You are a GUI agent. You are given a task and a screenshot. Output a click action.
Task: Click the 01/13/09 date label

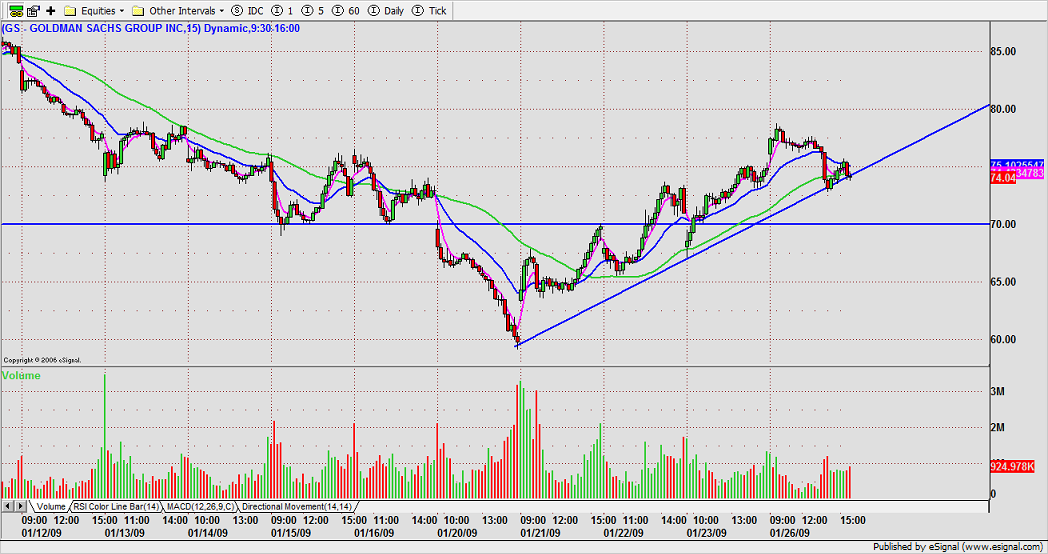[x=124, y=533]
